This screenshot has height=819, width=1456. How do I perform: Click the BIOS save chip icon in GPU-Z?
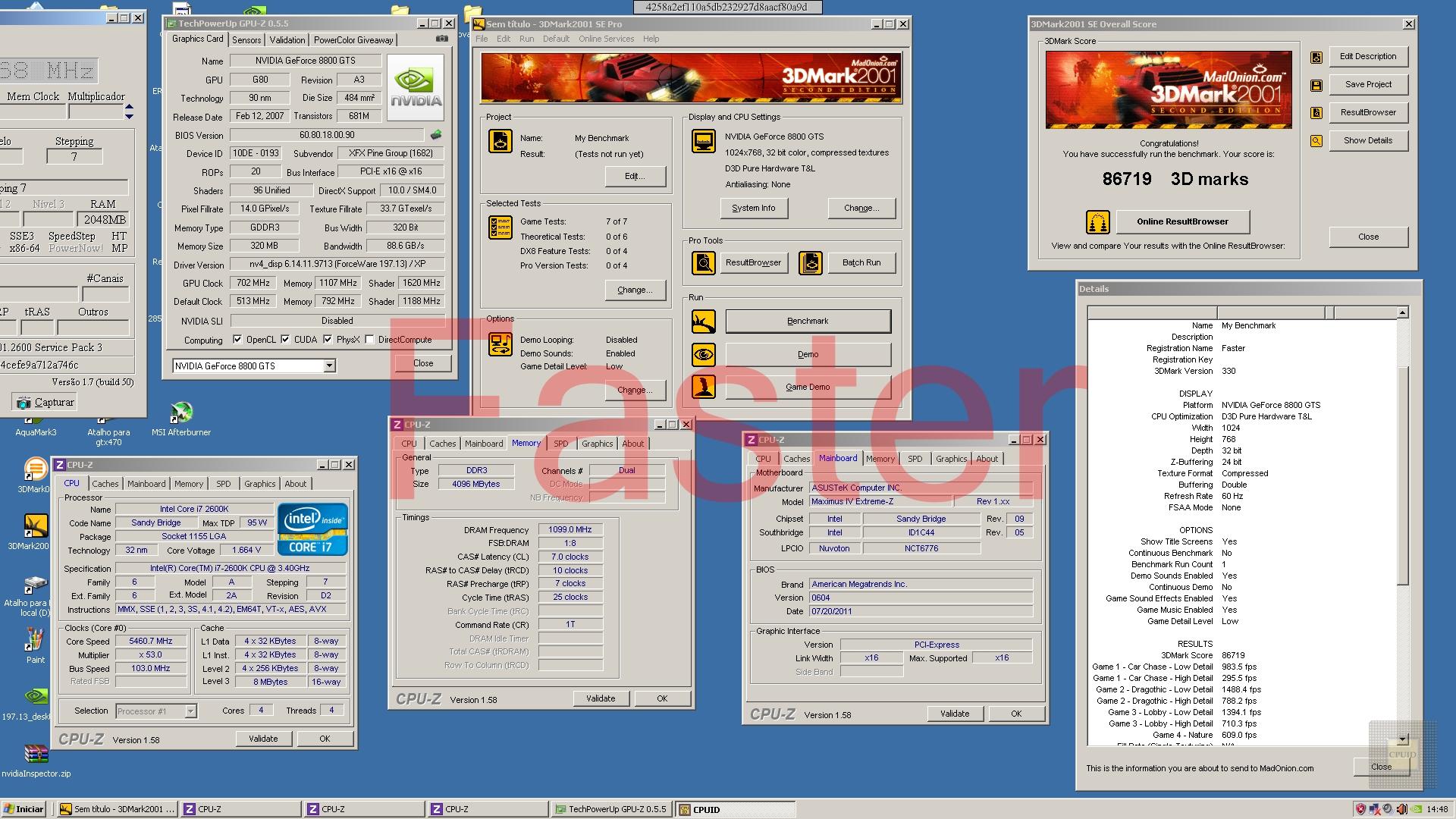pos(435,135)
